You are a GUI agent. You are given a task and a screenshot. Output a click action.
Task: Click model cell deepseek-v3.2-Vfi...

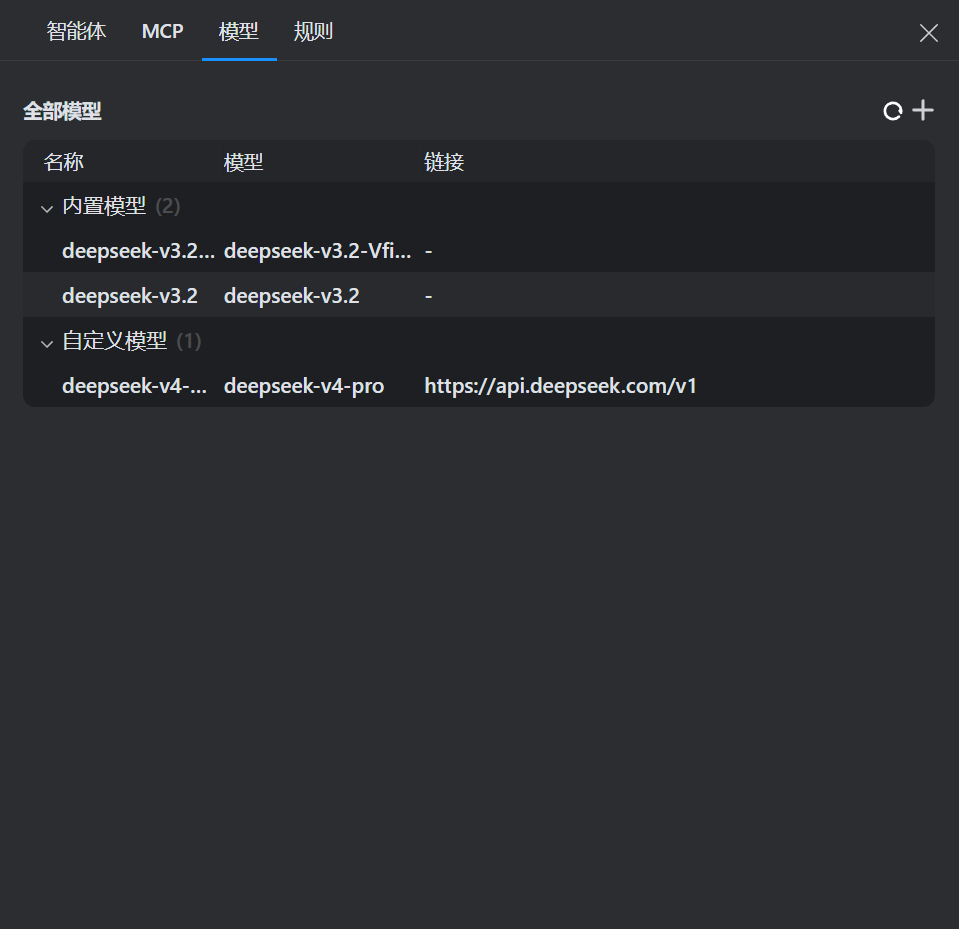pyautogui.click(x=317, y=251)
